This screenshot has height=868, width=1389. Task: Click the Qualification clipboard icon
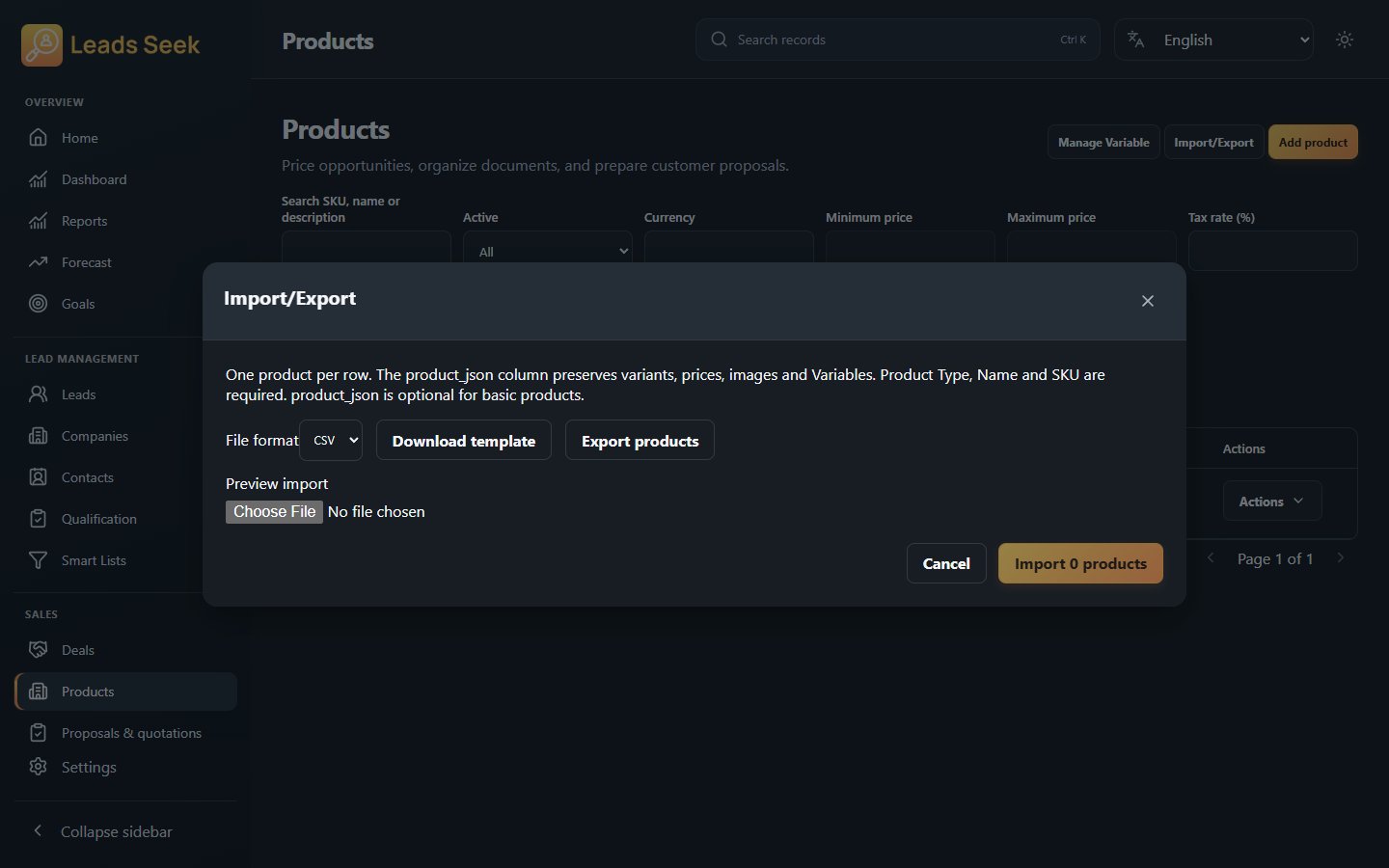pyautogui.click(x=38, y=519)
